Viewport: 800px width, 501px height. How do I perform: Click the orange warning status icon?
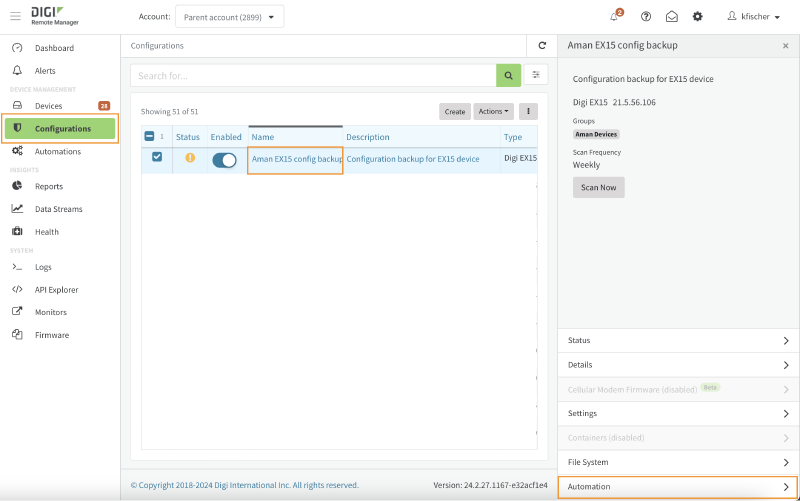click(x=190, y=158)
